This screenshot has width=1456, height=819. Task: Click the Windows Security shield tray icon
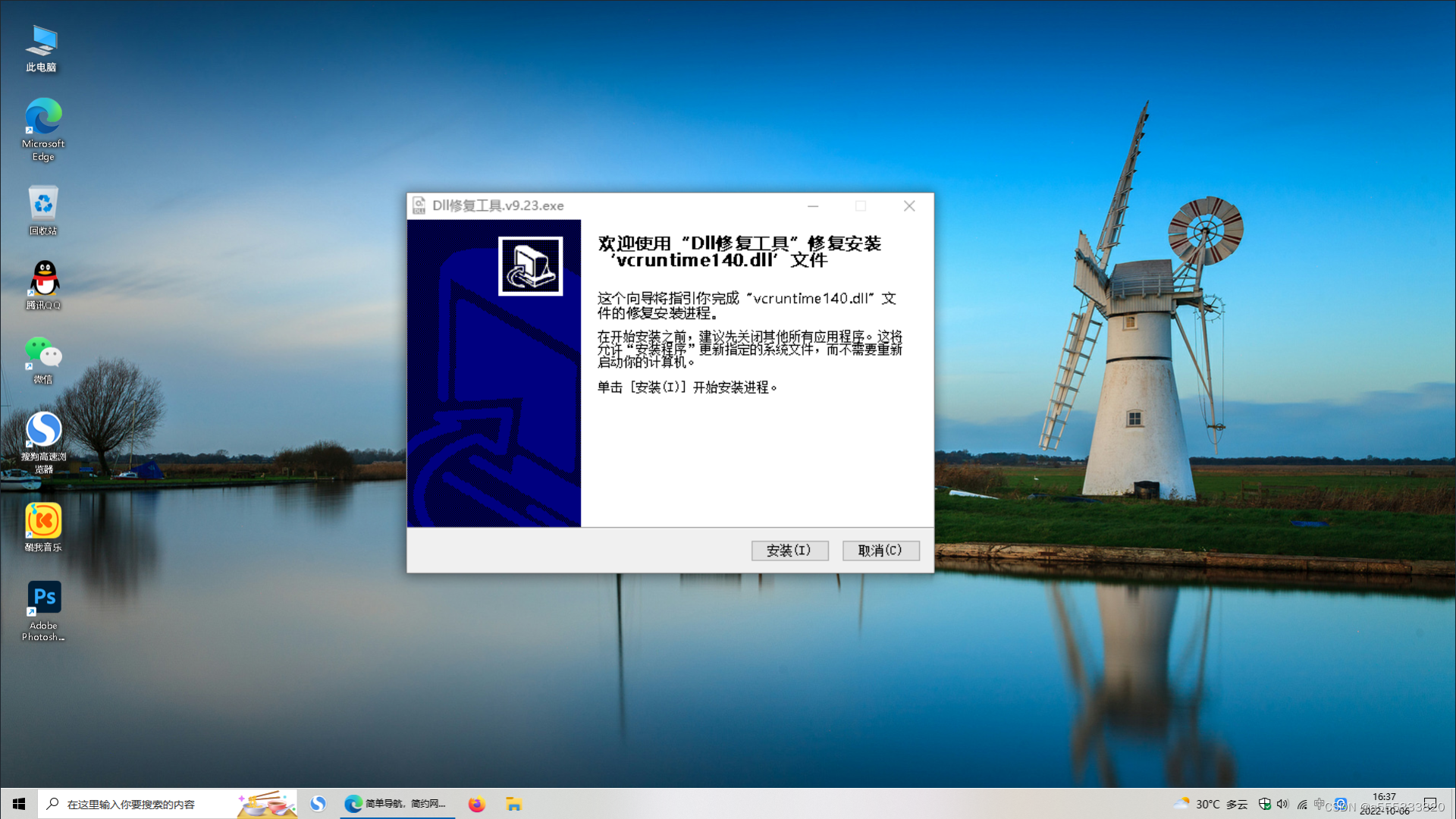(x=1264, y=804)
